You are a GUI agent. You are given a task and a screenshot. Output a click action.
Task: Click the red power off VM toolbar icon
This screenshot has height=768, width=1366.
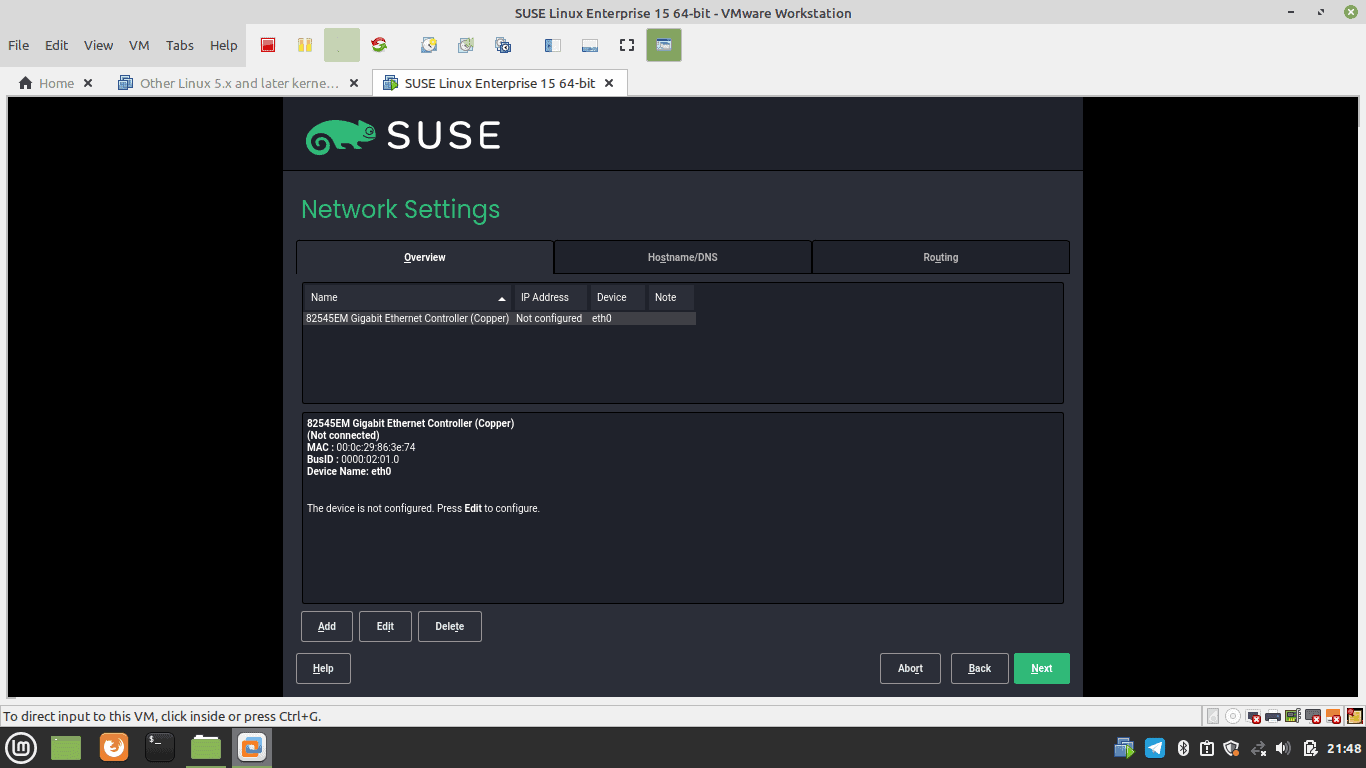[x=268, y=45]
